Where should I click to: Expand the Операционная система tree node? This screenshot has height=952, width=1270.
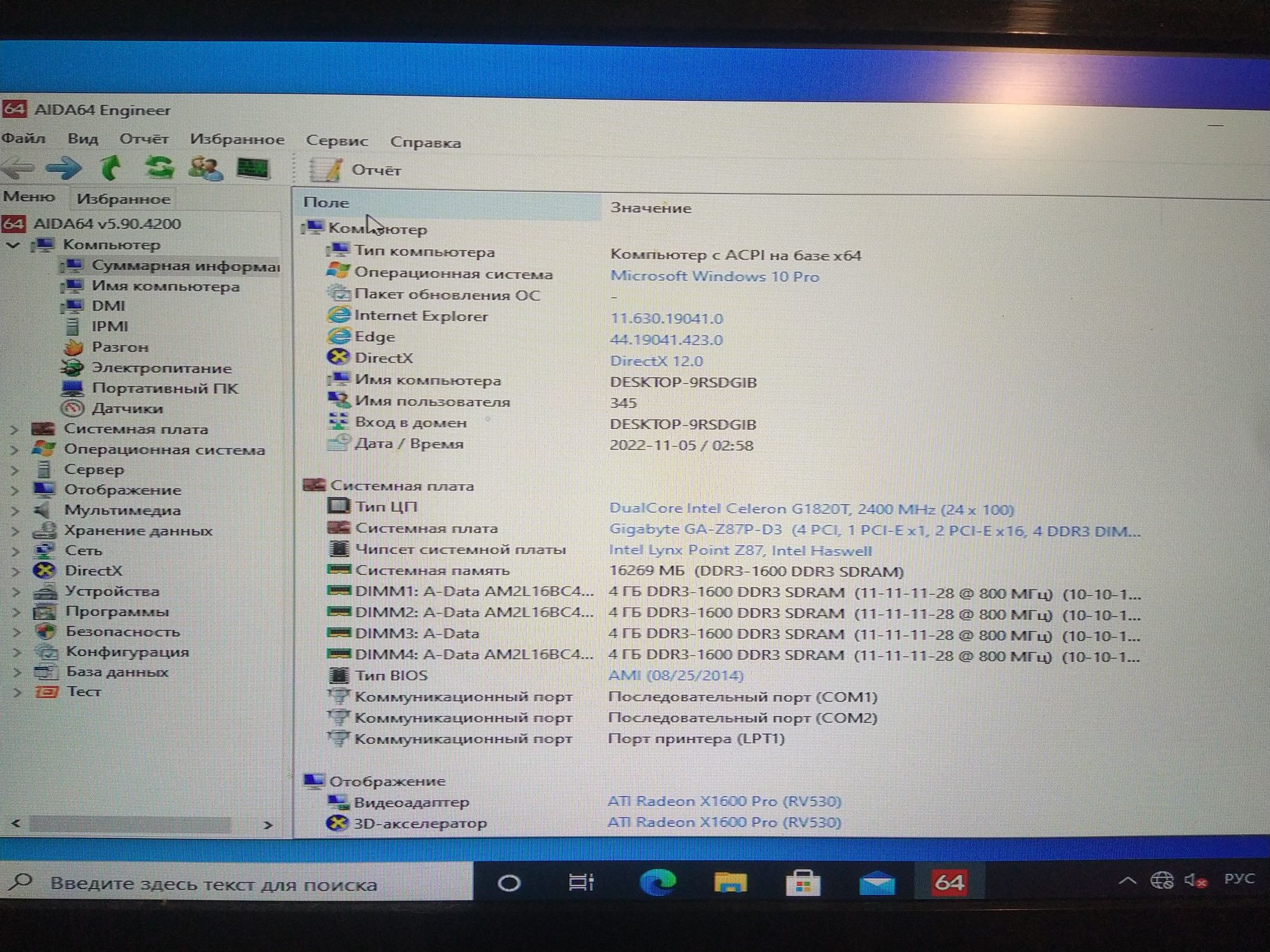[14, 450]
